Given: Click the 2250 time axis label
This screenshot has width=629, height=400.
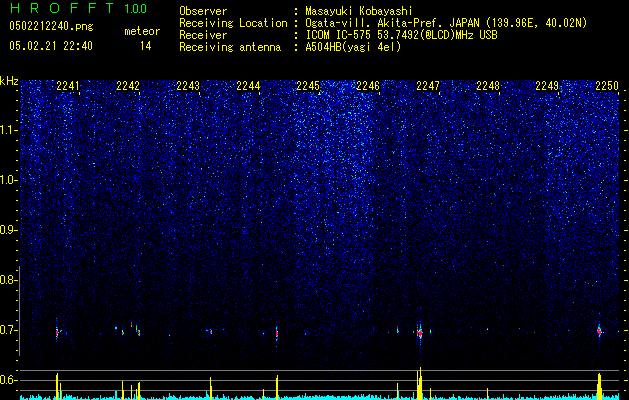Looking at the screenshot, I should 607,86.
